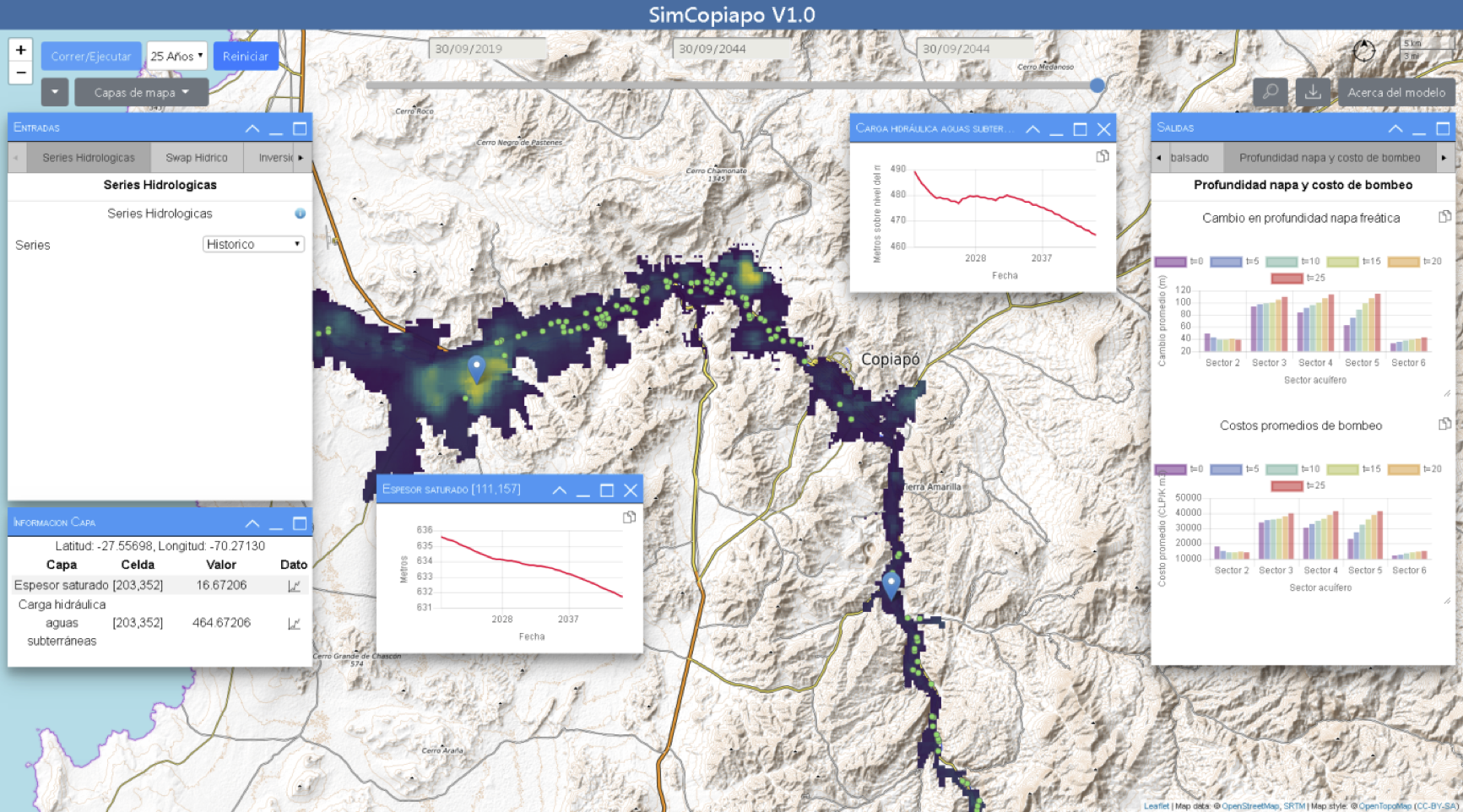Select the blue map pin west of Copiapó
This screenshot has width=1463, height=812.
click(477, 369)
